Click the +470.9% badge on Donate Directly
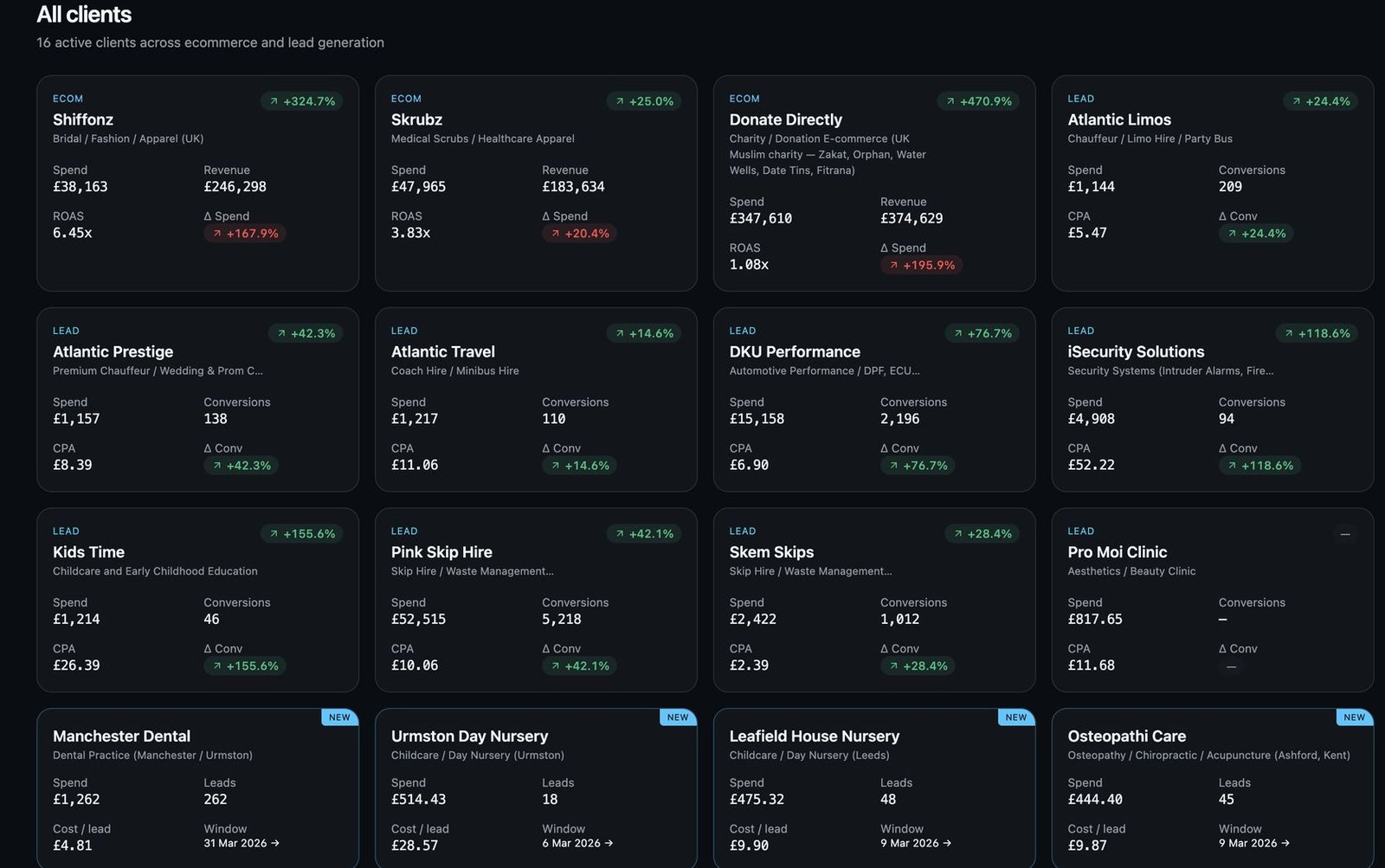 pos(978,101)
